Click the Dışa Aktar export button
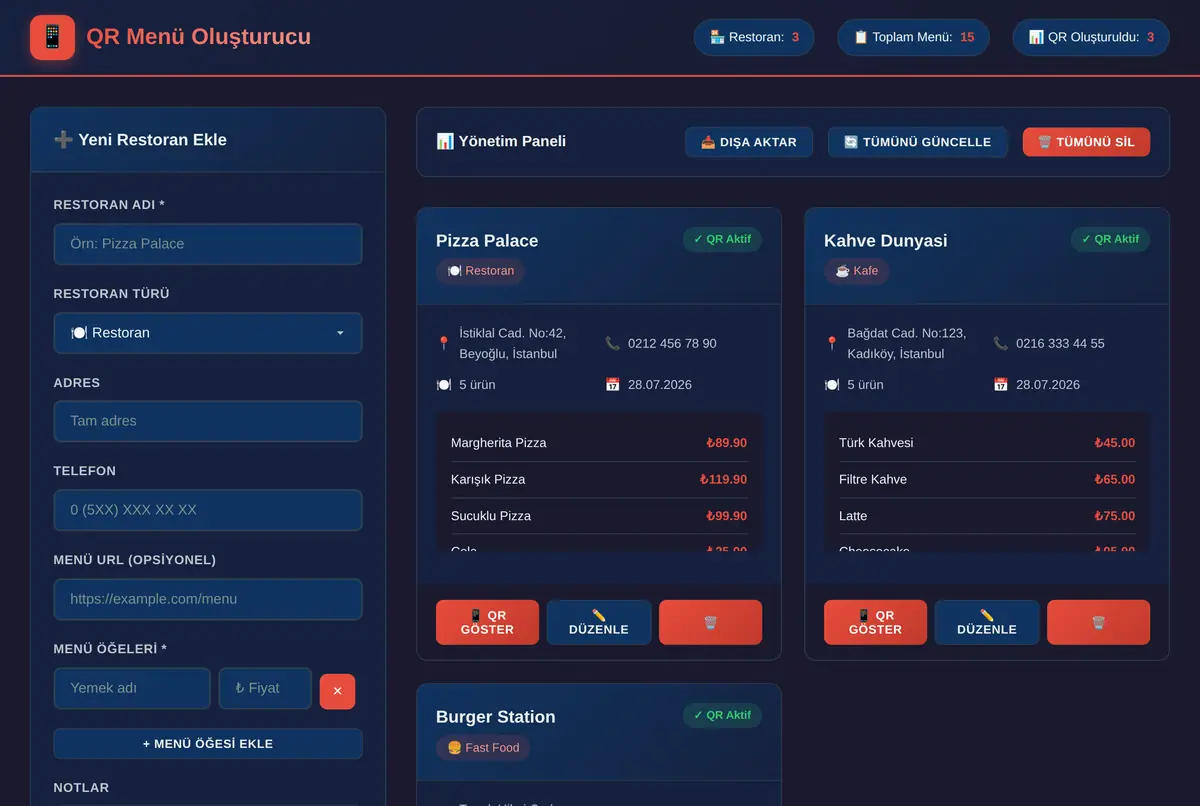 [x=749, y=142]
